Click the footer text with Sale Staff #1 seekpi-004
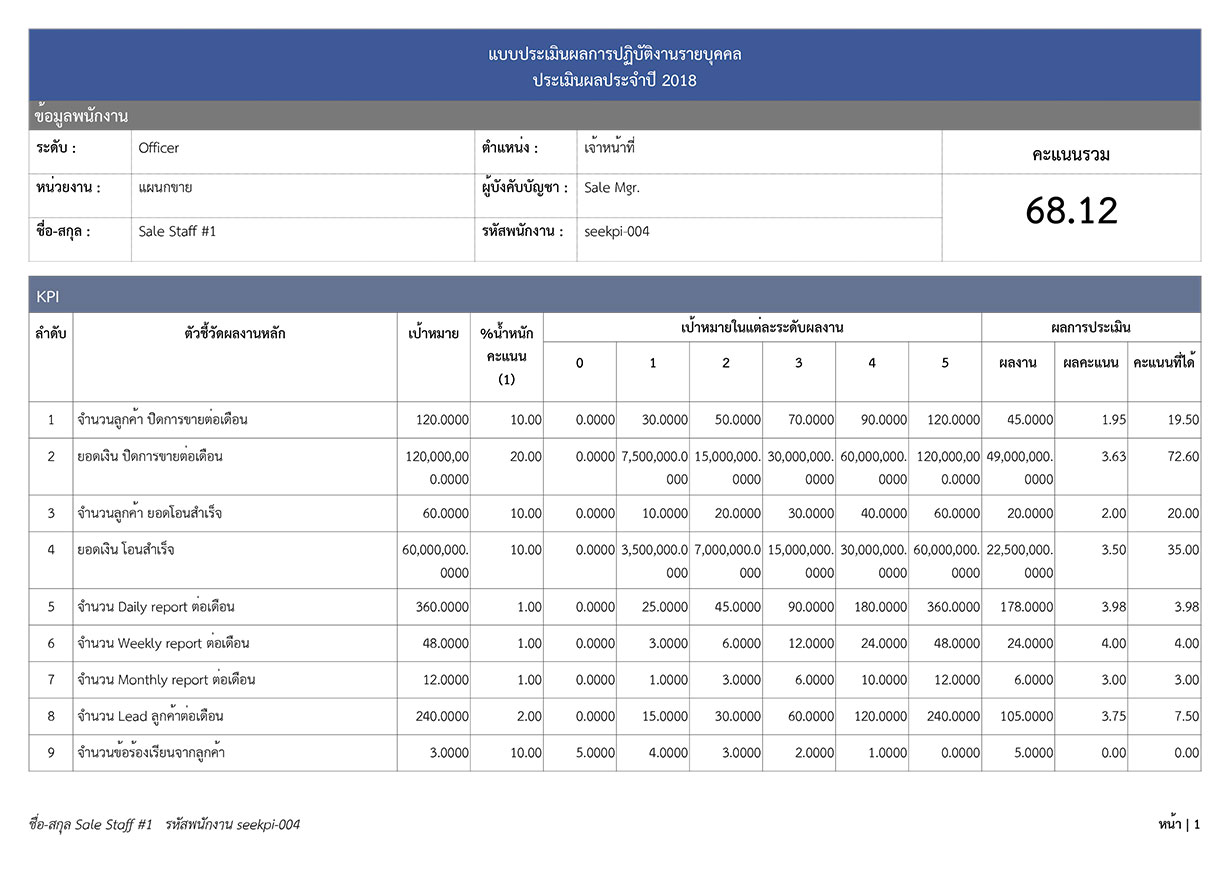1230x869 pixels. tap(165, 825)
